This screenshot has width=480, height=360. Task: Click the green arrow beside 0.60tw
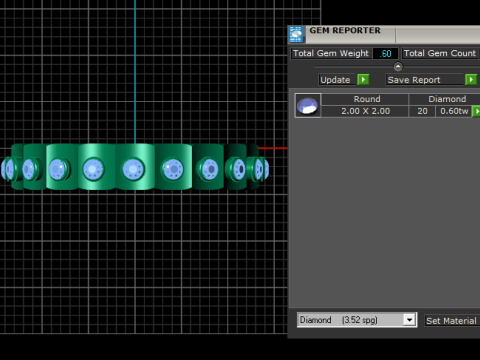(x=476, y=111)
